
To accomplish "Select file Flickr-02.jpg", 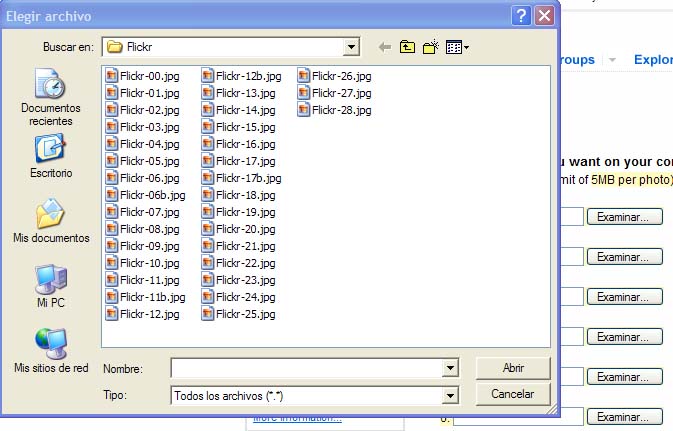I will coord(142,110).
